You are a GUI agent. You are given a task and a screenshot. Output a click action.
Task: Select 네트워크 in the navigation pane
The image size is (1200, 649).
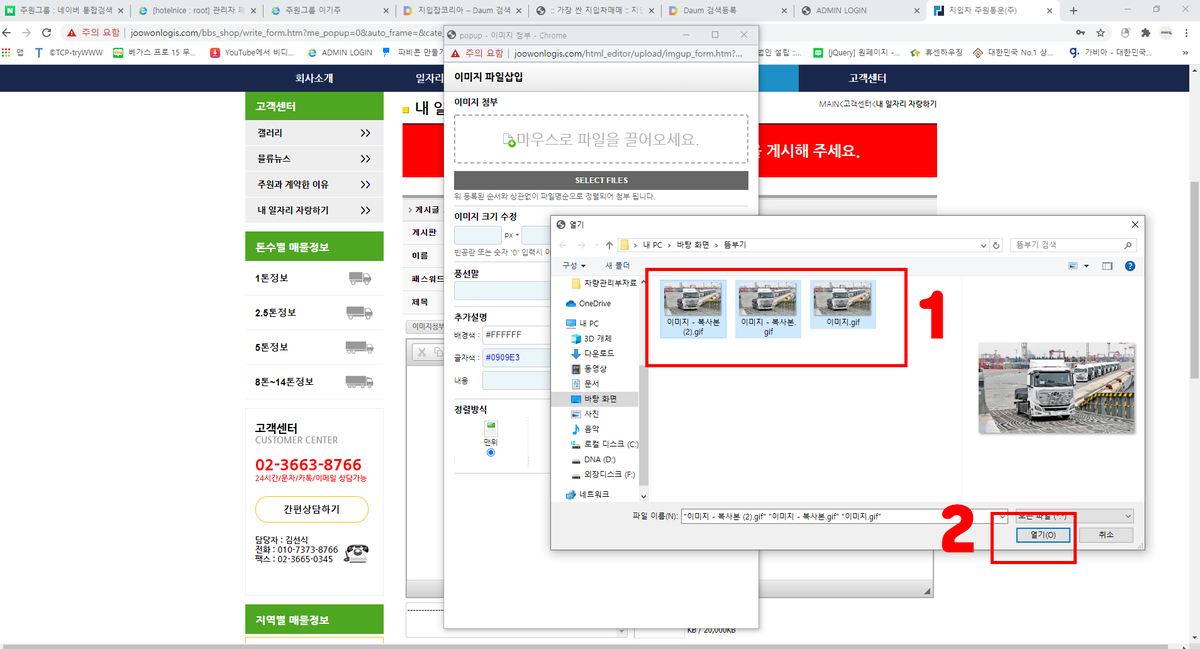pyautogui.click(x=587, y=493)
